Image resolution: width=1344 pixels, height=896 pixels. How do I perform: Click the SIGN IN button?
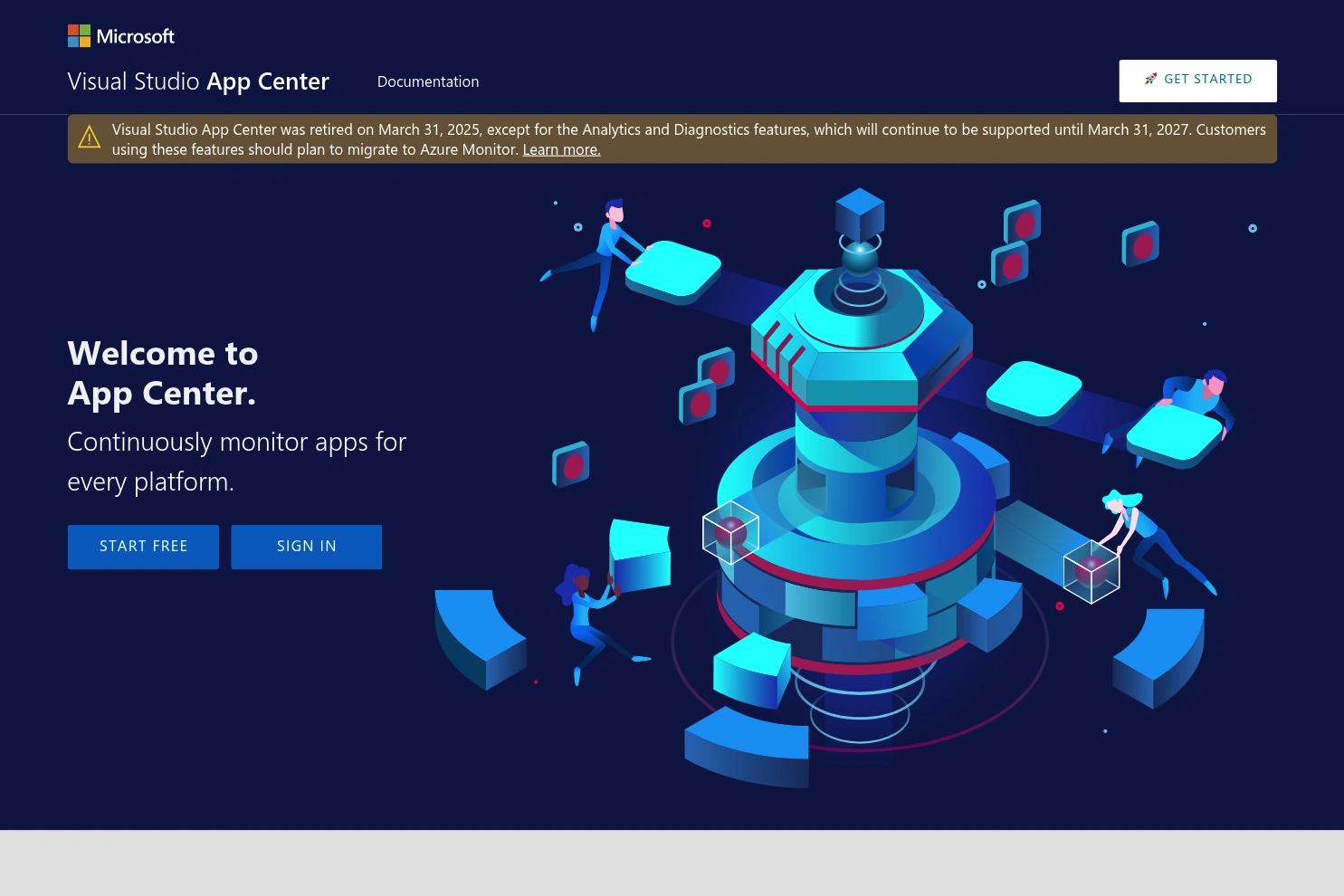306,547
